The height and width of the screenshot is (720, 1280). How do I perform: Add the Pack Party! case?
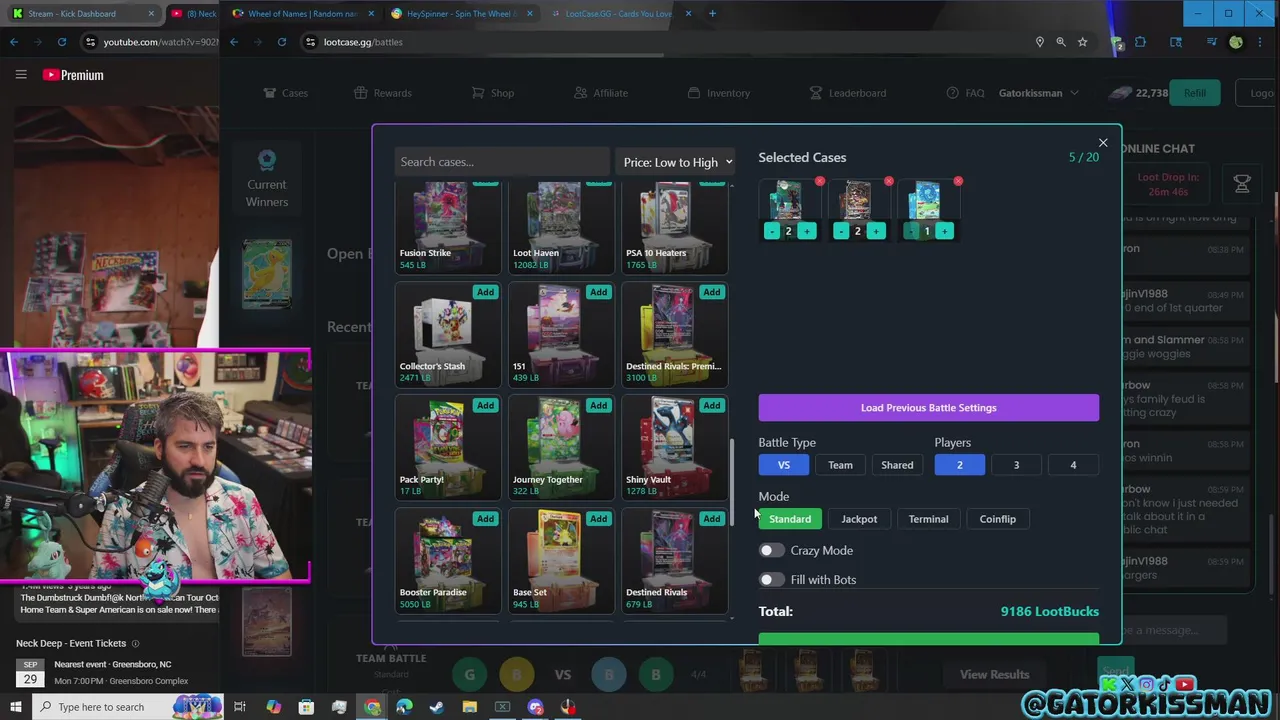(x=485, y=405)
